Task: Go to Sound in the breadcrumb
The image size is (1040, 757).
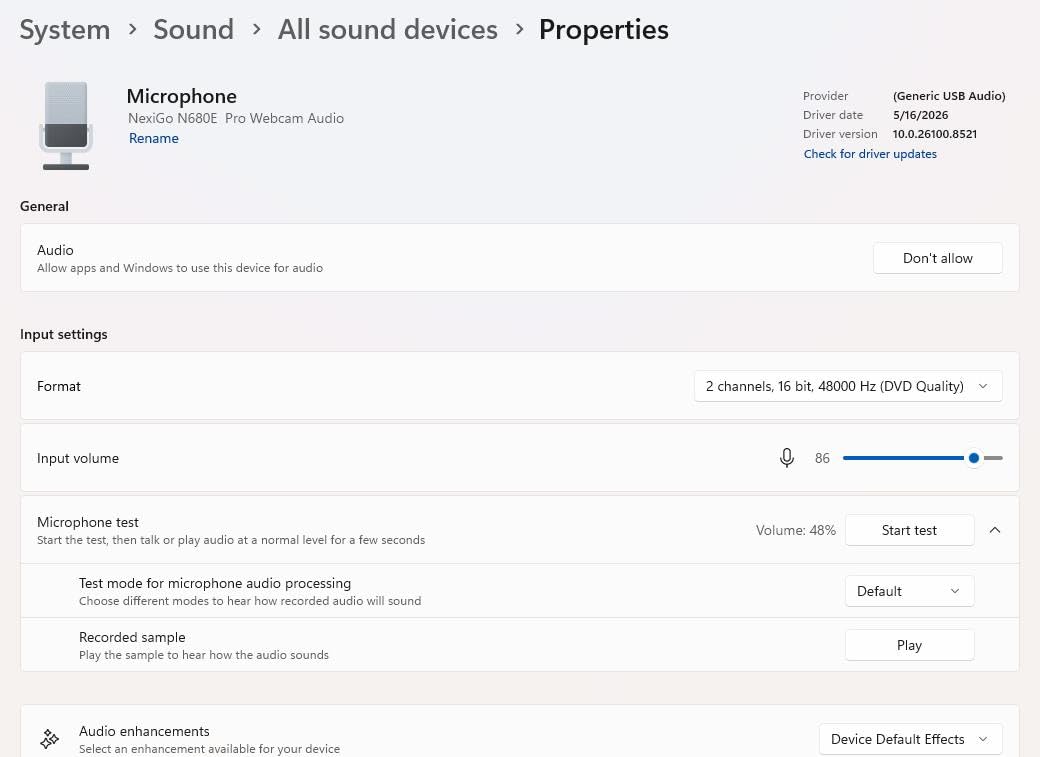Action: pyautogui.click(x=194, y=30)
